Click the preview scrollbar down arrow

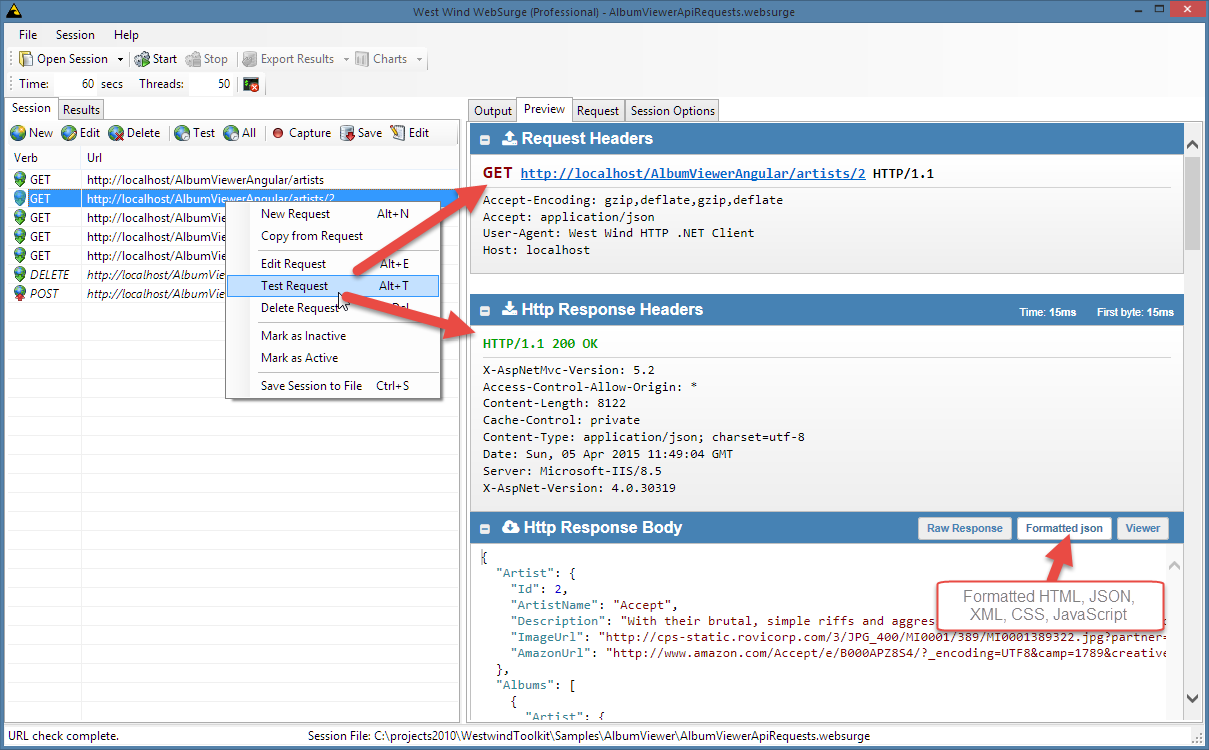(x=1192, y=699)
